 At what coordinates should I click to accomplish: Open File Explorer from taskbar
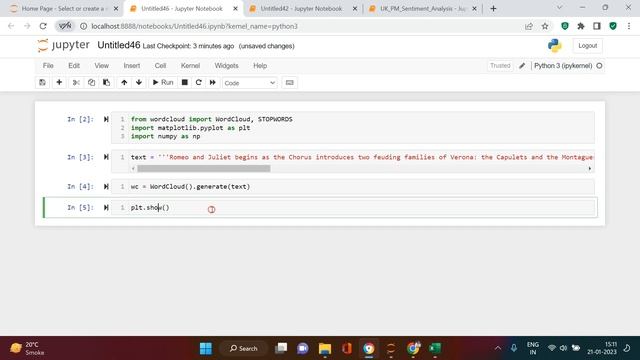pyautogui.click(x=325, y=348)
